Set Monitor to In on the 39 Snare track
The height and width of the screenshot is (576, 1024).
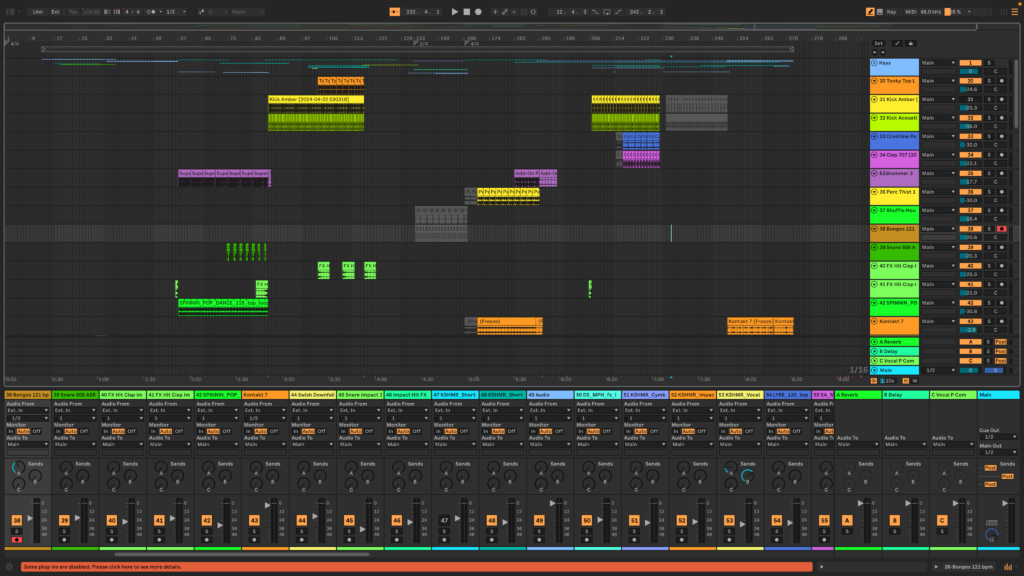[x=59, y=431]
